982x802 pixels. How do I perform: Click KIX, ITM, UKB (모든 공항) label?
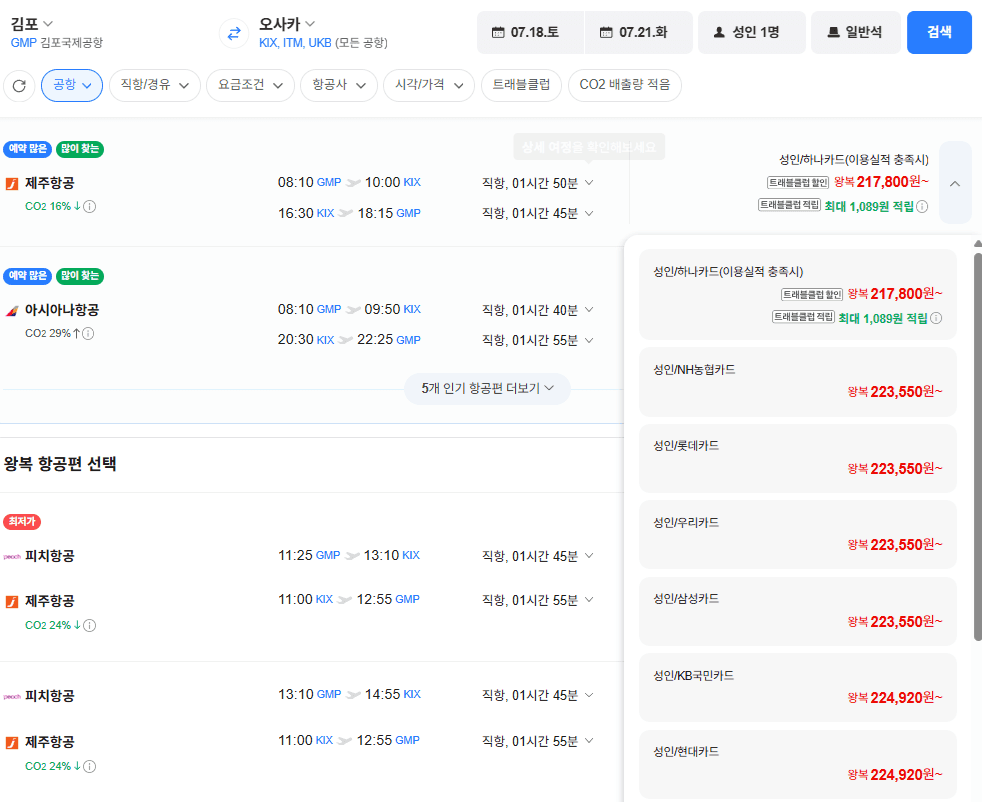pyautogui.click(x=323, y=43)
